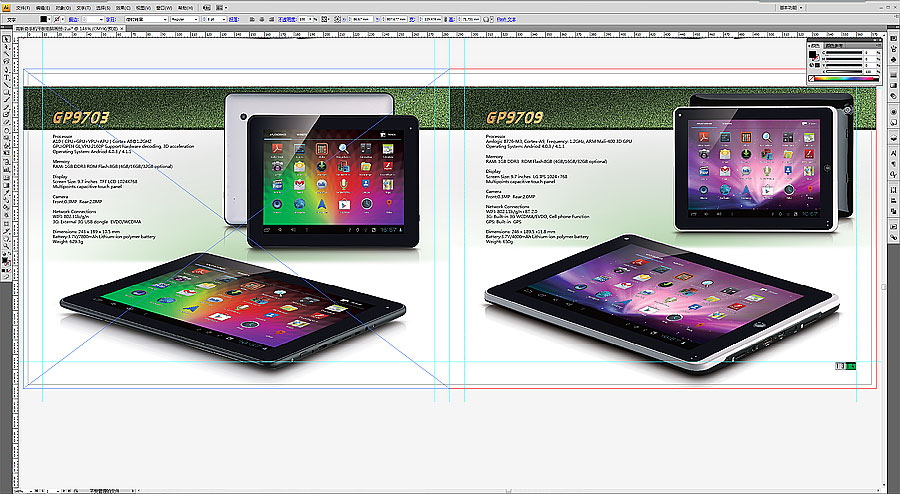
Task: Select the Selection arrow tool
Action: [4, 39]
